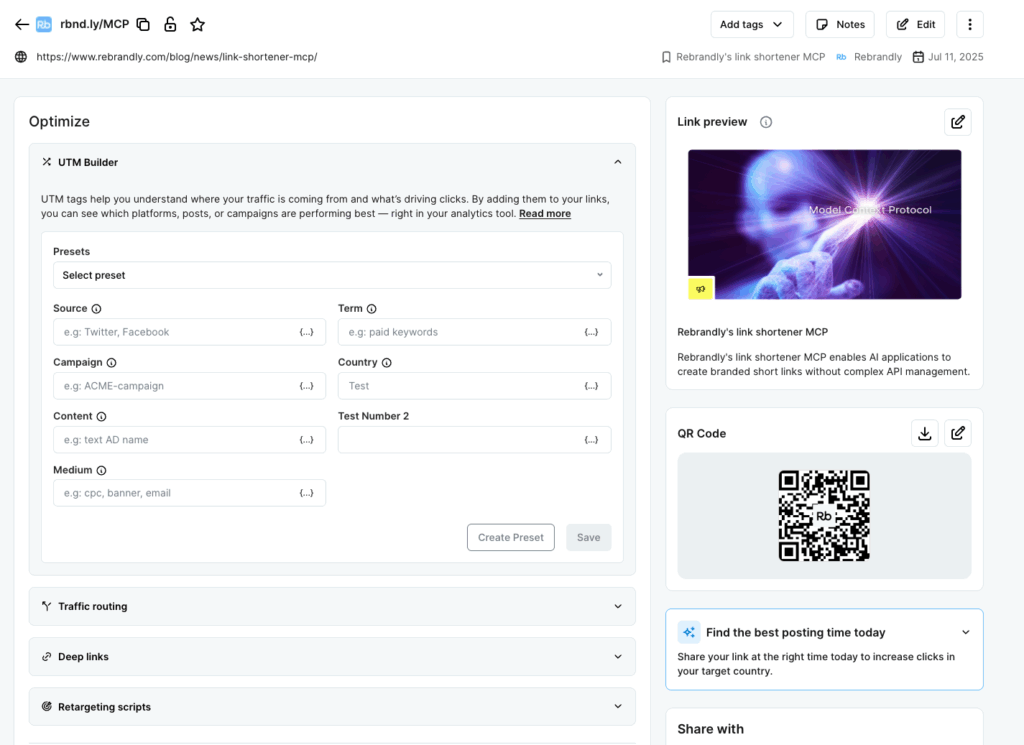This screenshot has height=745, width=1024.
Task: Insert variable in Term field braces icon
Action: pyautogui.click(x=591, y=332)
